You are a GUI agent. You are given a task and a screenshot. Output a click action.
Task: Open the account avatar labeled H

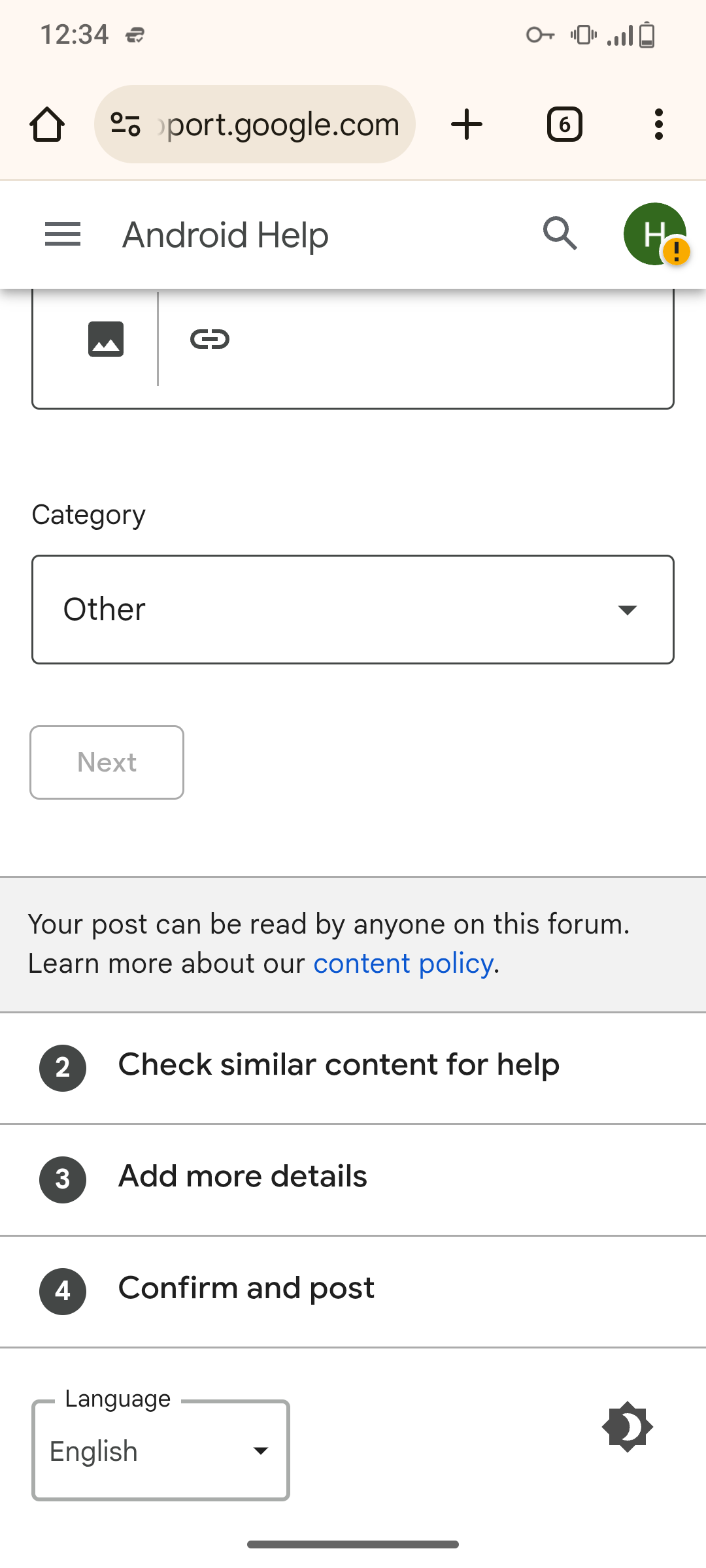654,234
